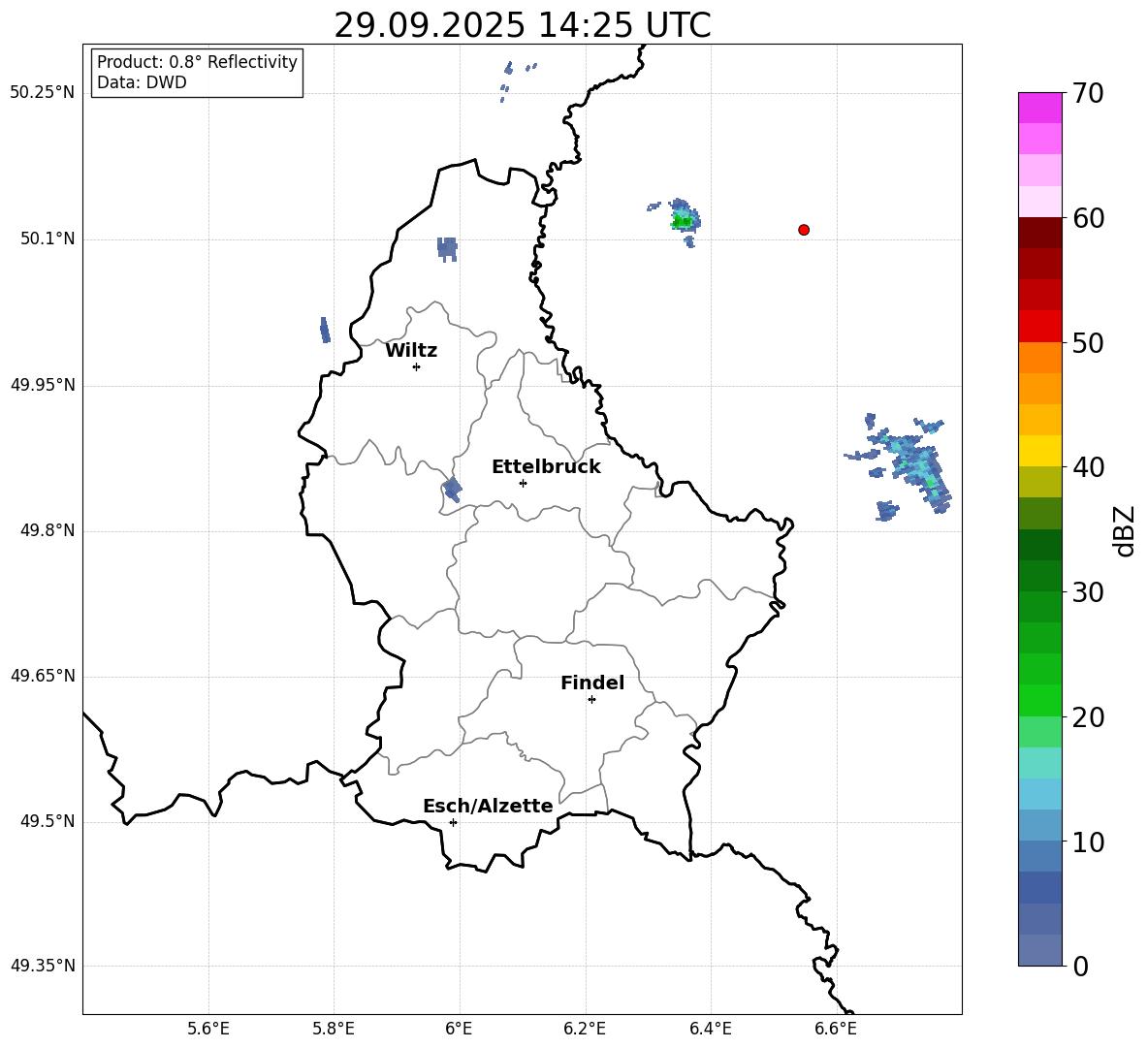Click the 50.1°N latitude label
The height and width of the screenshot is (1048, 1148).
coord(48,238)
